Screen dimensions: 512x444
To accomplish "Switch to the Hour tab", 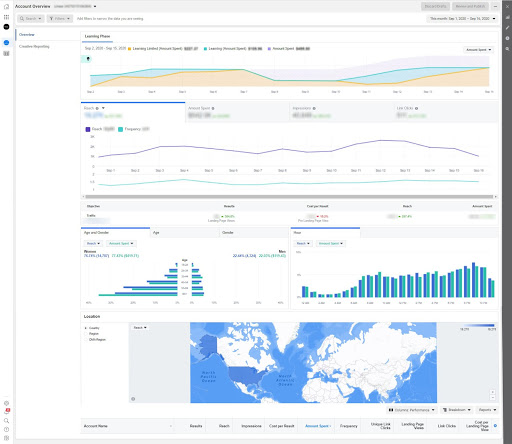I will 325,233.
